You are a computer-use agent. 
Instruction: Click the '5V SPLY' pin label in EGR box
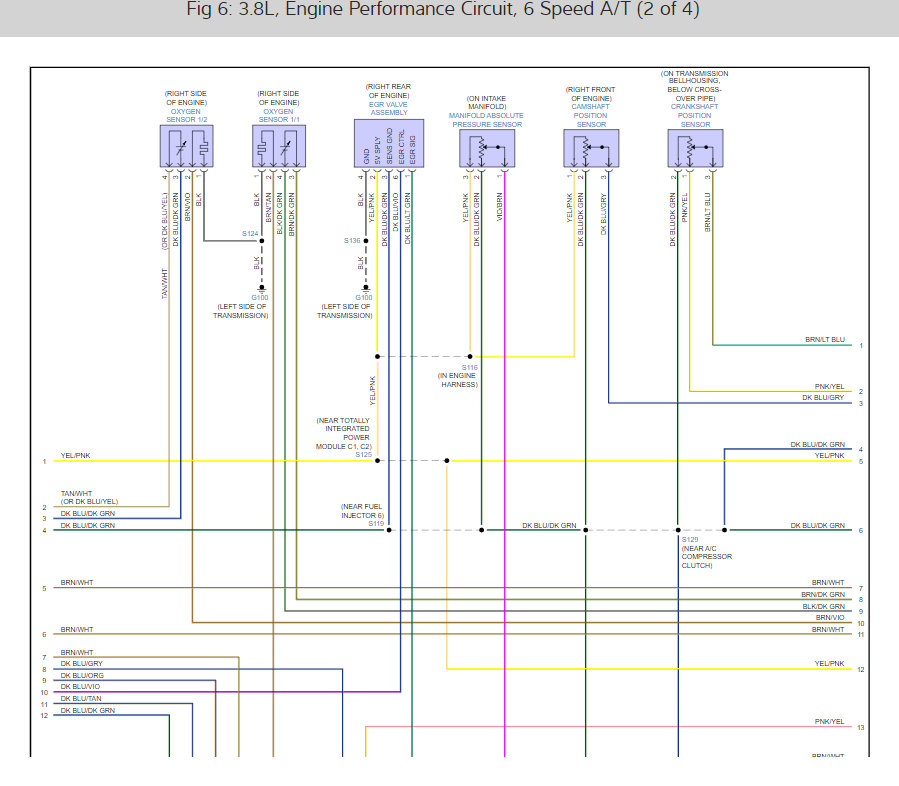tap(377, 150)
